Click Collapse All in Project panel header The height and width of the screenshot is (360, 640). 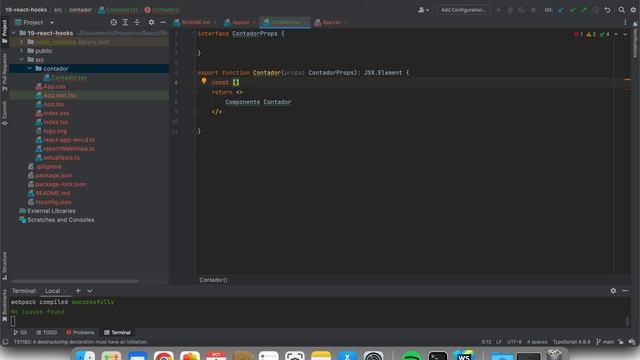(137, 22)
